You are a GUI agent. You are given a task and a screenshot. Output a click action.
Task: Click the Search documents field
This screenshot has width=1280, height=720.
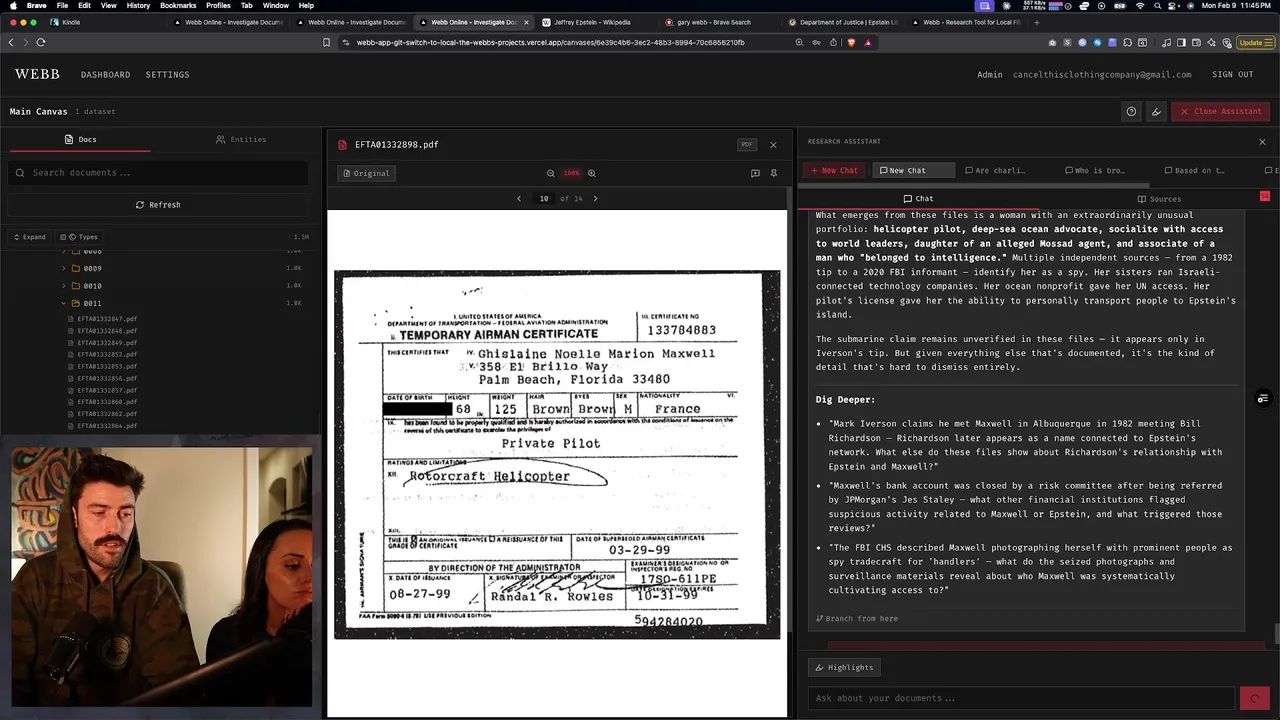(x=160, y=173)
